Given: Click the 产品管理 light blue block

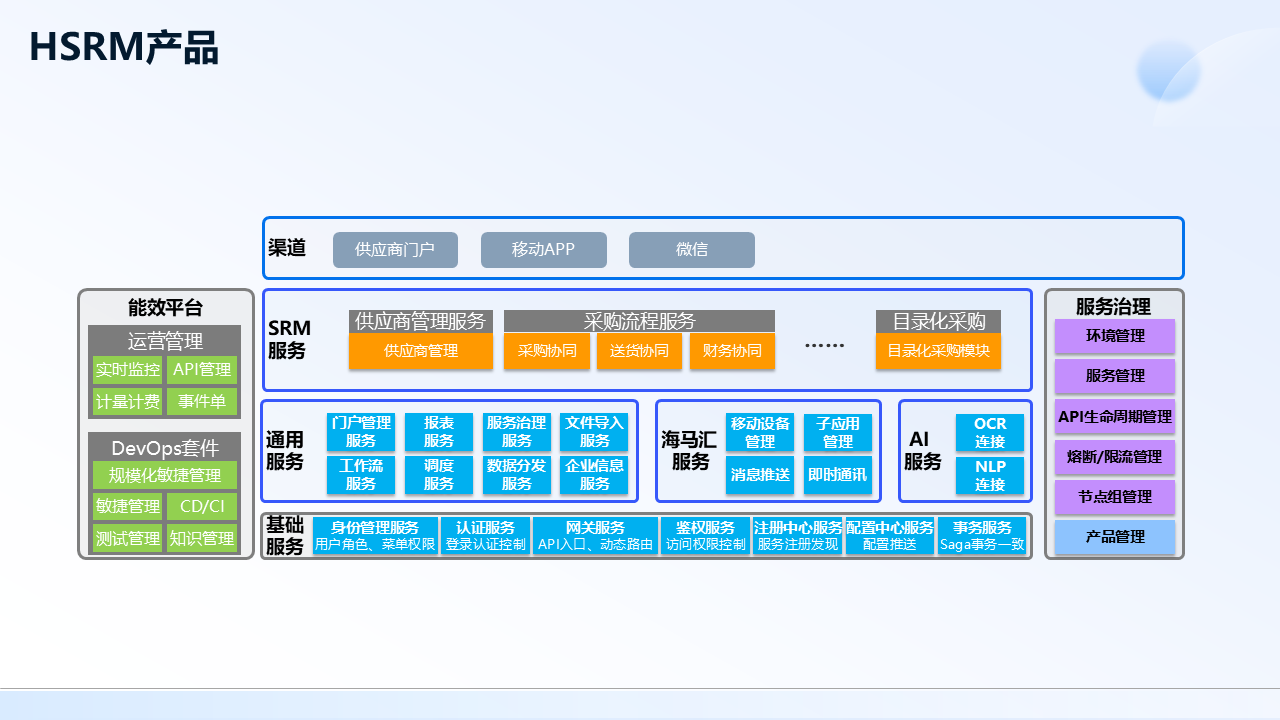Looking at the screenshot, I should tap(1115, 537).
